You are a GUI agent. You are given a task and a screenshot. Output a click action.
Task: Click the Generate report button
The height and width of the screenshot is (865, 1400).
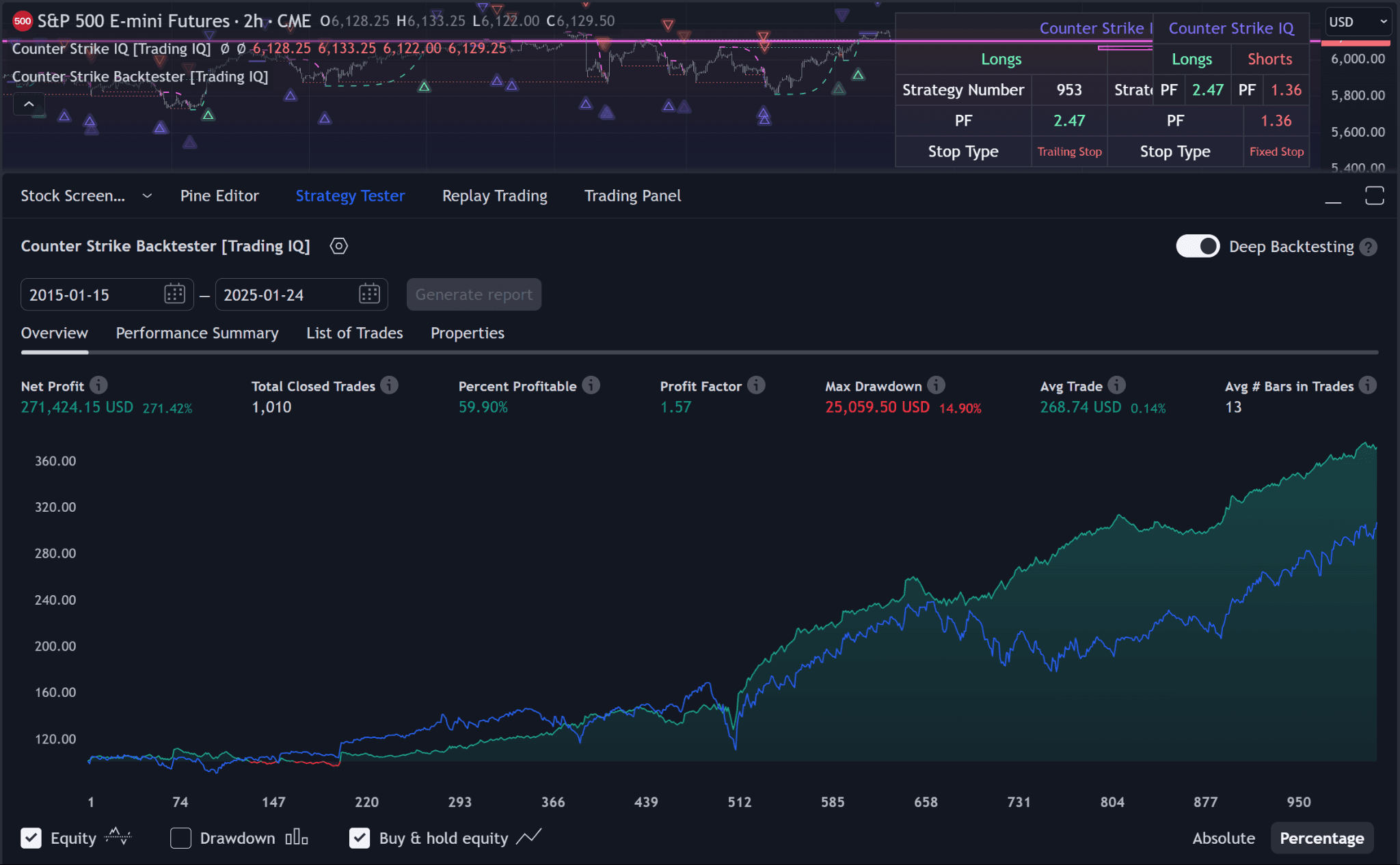pos(474,294)
